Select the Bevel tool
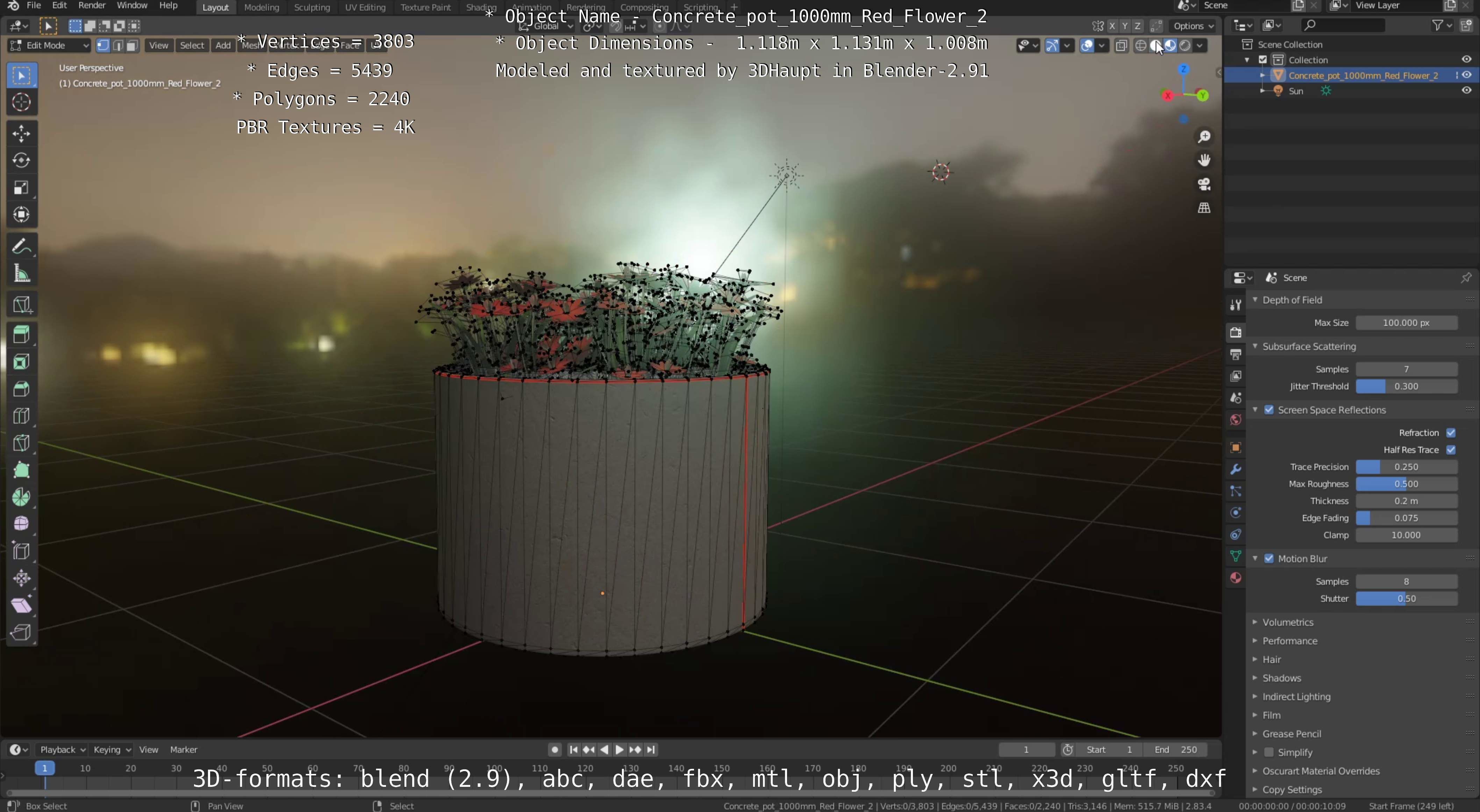The height and width of the screenshot is (812, 1480). pyautogui.click(x=21, y=389)
